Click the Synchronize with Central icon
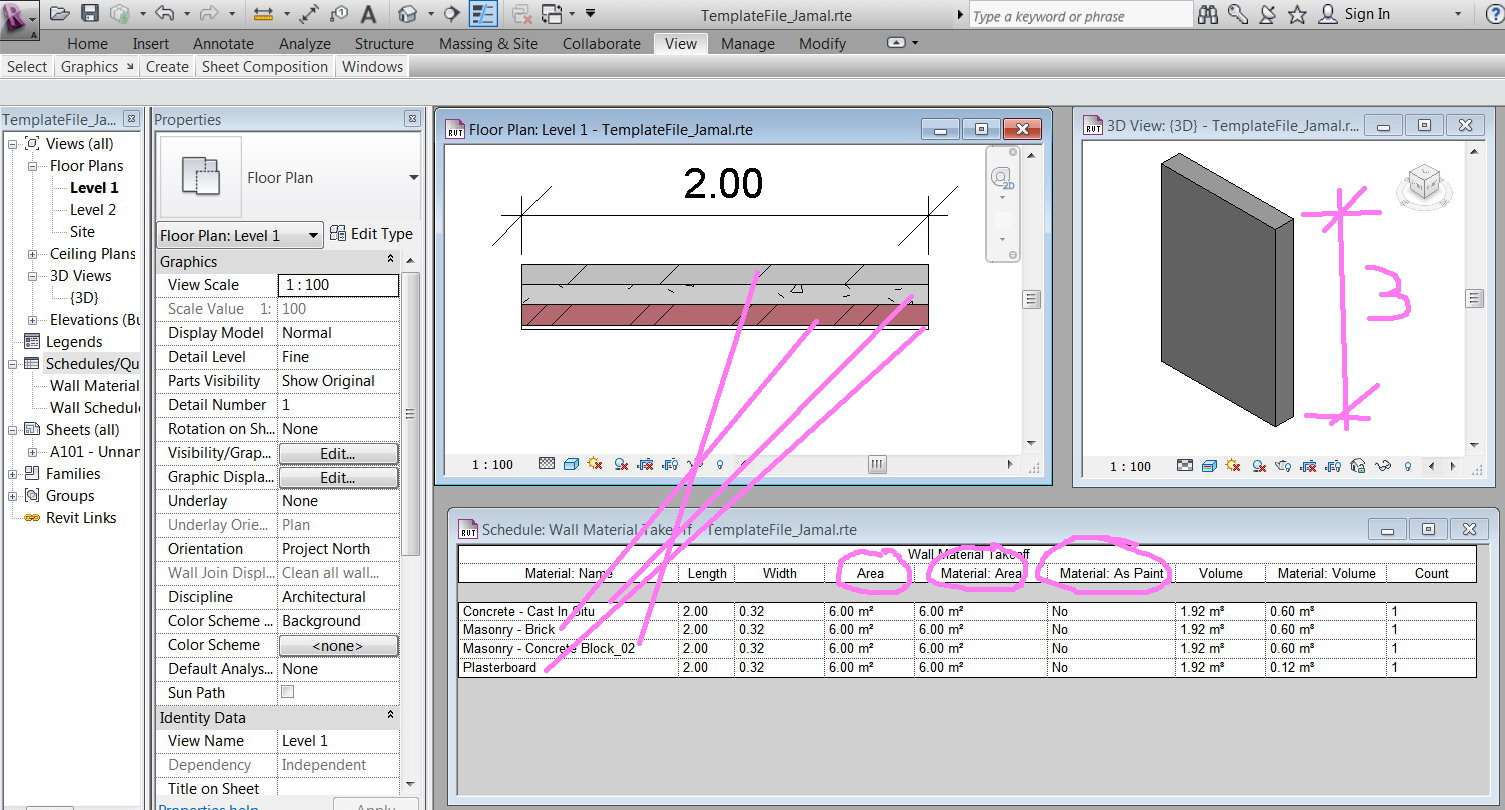This screenshot has width=1505, height=810. click(120, 14)
